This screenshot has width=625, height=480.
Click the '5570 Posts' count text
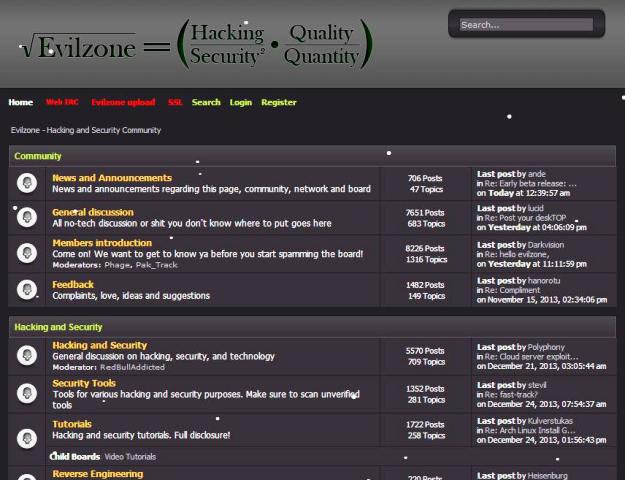425,351
